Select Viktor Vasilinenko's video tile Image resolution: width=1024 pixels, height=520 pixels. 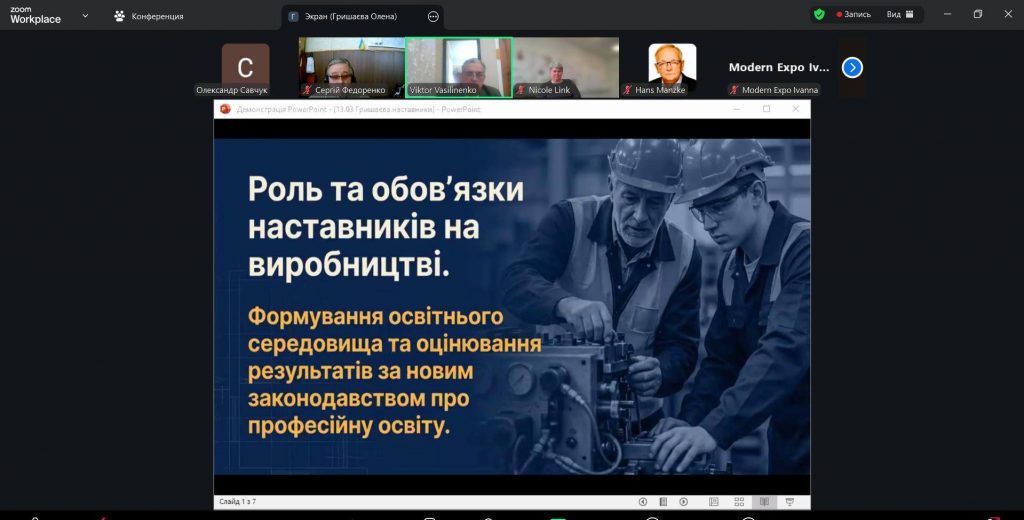click(x=458, y=67)
